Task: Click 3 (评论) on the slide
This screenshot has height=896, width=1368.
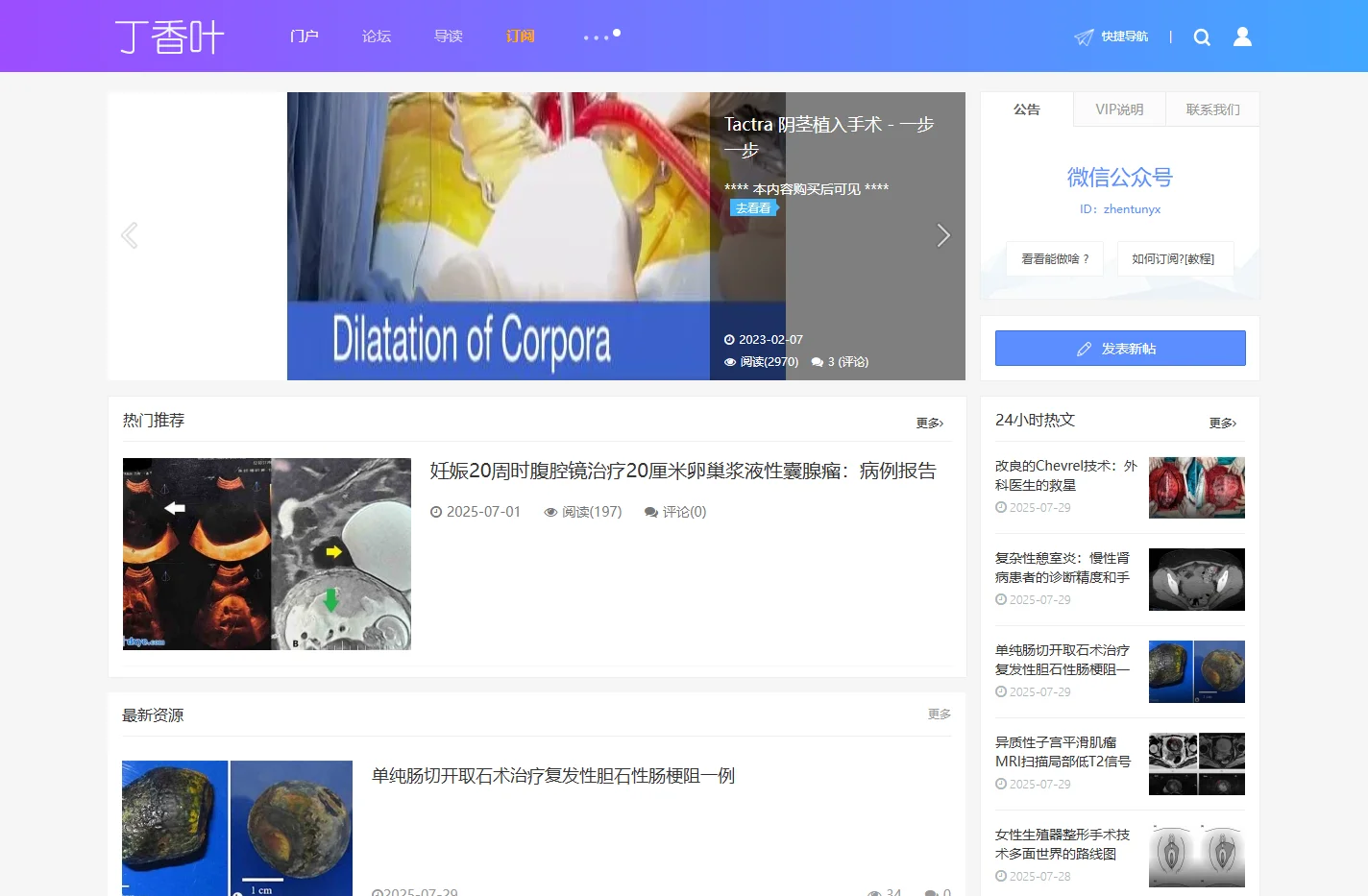Action: (848, 362)
